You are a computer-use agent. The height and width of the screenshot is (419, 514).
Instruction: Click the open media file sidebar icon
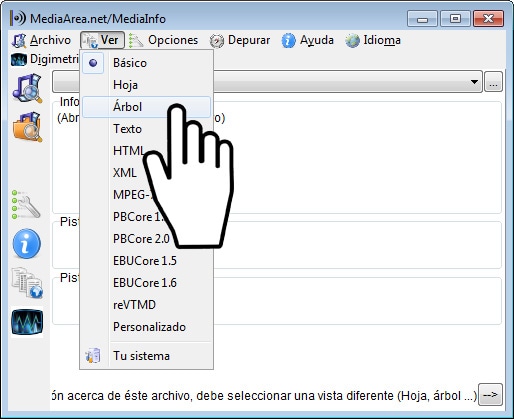pos(27,89)
